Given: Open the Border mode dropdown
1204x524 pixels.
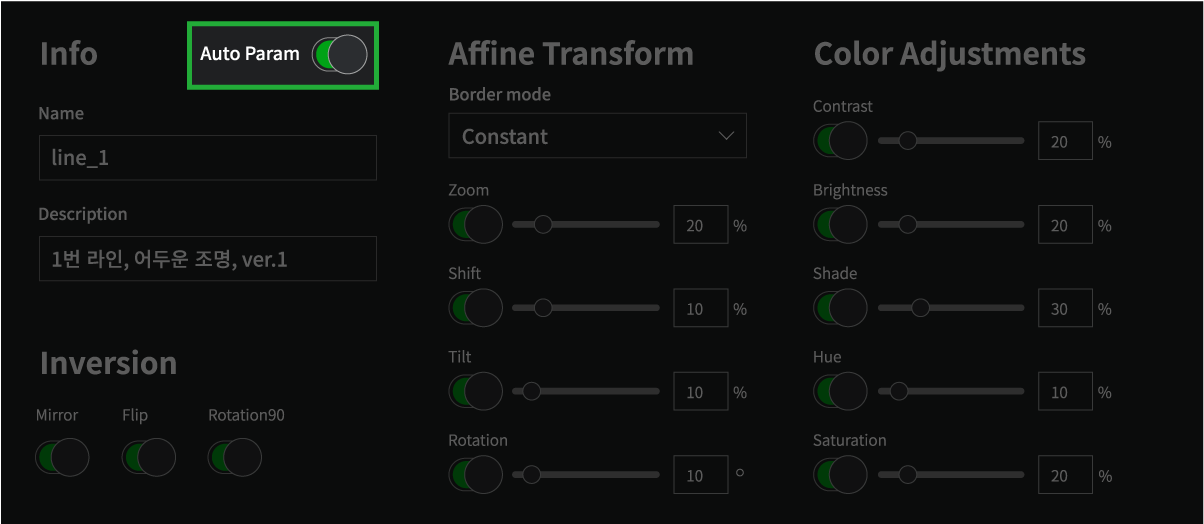Looking at the screenshot, I should click(597, 136).
